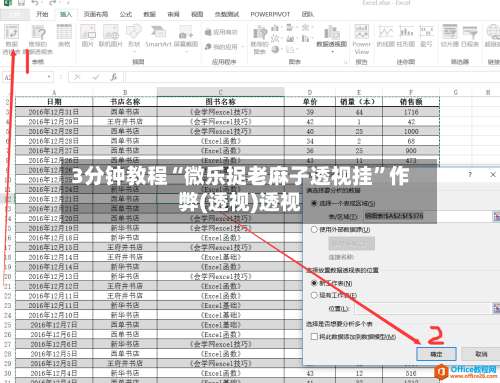Click the sales value cell 1716
This screenshot has width=500, height=383.
click(411, 112)
